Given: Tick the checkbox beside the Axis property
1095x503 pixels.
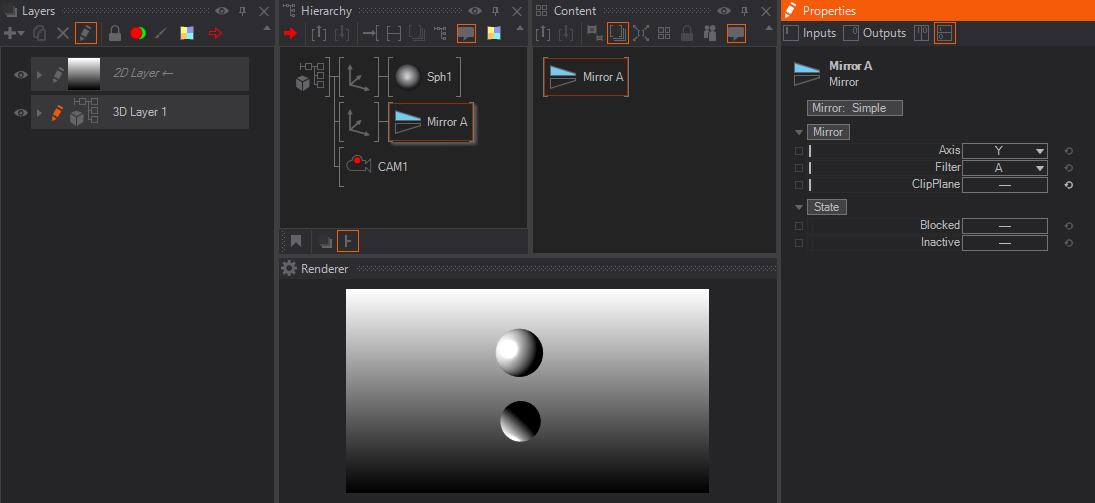Looking at the screenshot, I should point(798,151).
